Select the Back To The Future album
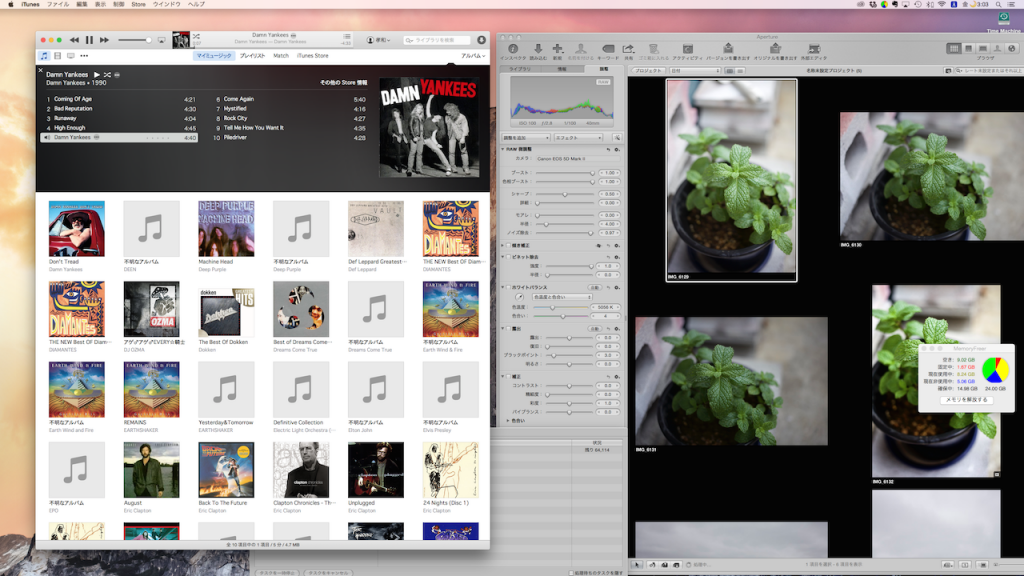1024x576 pixels. (226, 470)
